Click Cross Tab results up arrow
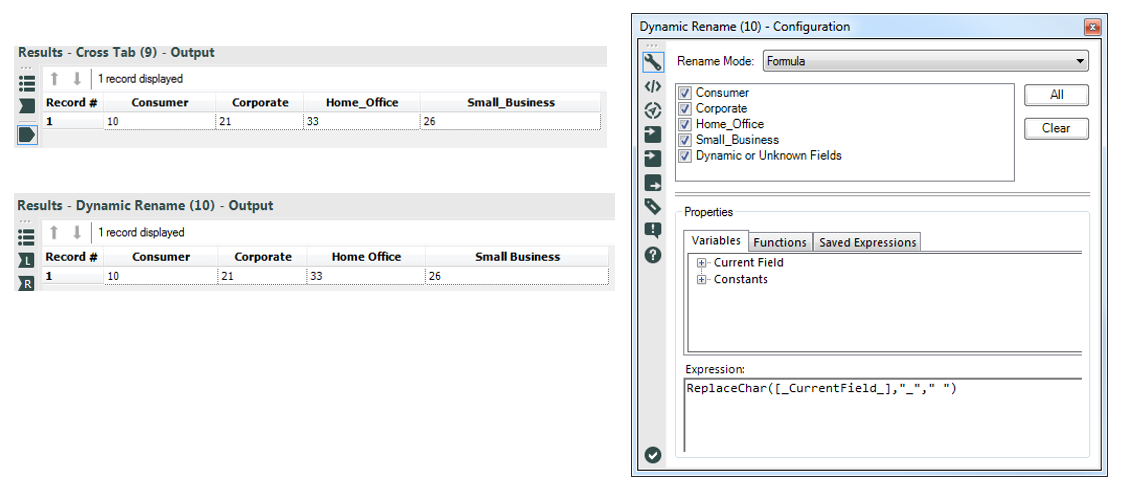Screen dimensions: 1133x500 coord(54,79)
